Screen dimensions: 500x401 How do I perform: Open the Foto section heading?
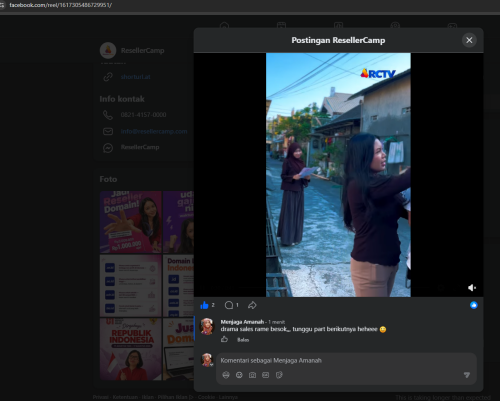(x=108, y=179)
